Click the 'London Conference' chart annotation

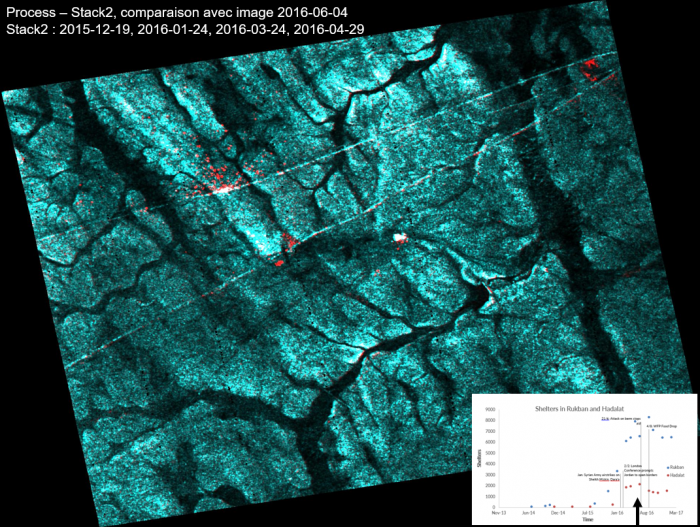pos(634,468)
